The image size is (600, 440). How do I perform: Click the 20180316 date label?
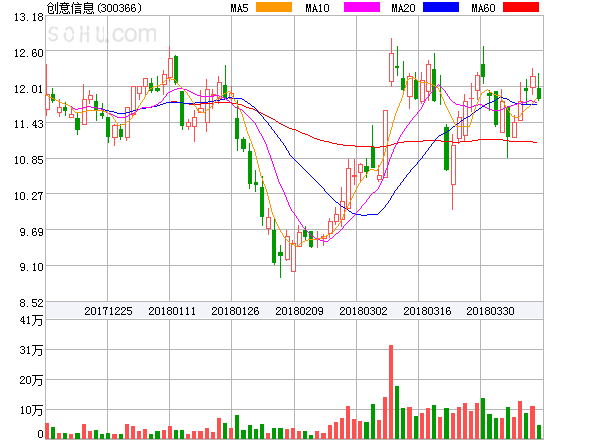click(427, 311)
